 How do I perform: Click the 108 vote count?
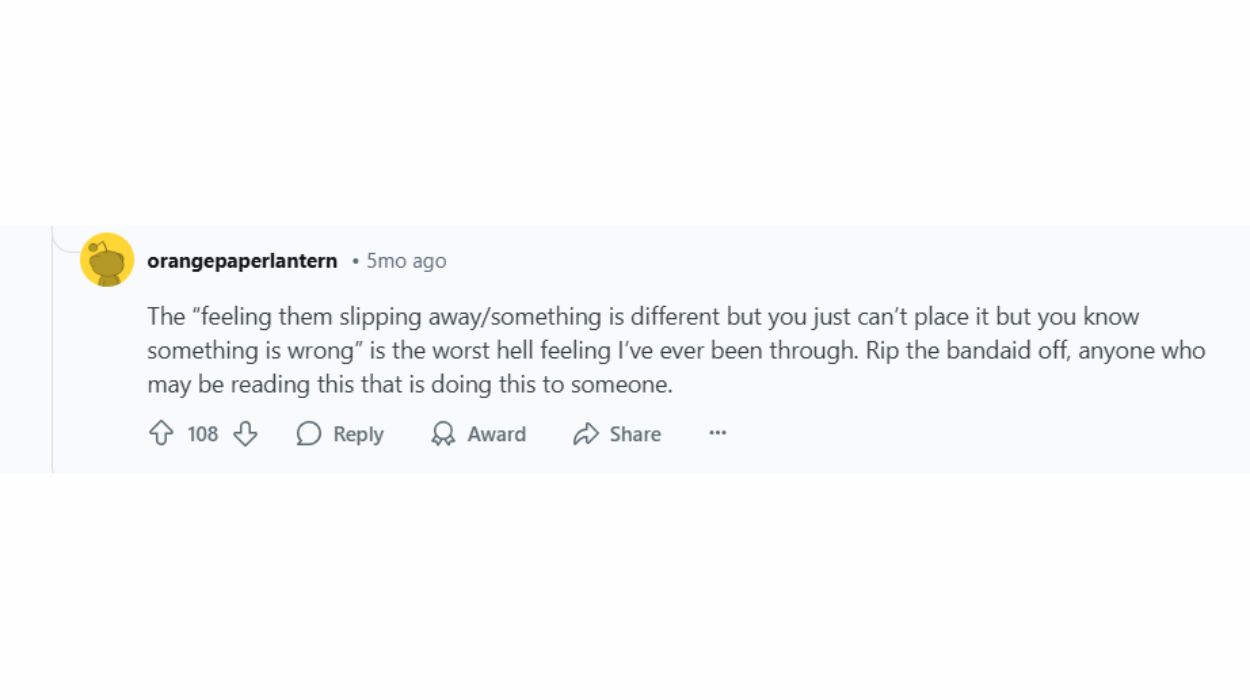pos(203,434)
